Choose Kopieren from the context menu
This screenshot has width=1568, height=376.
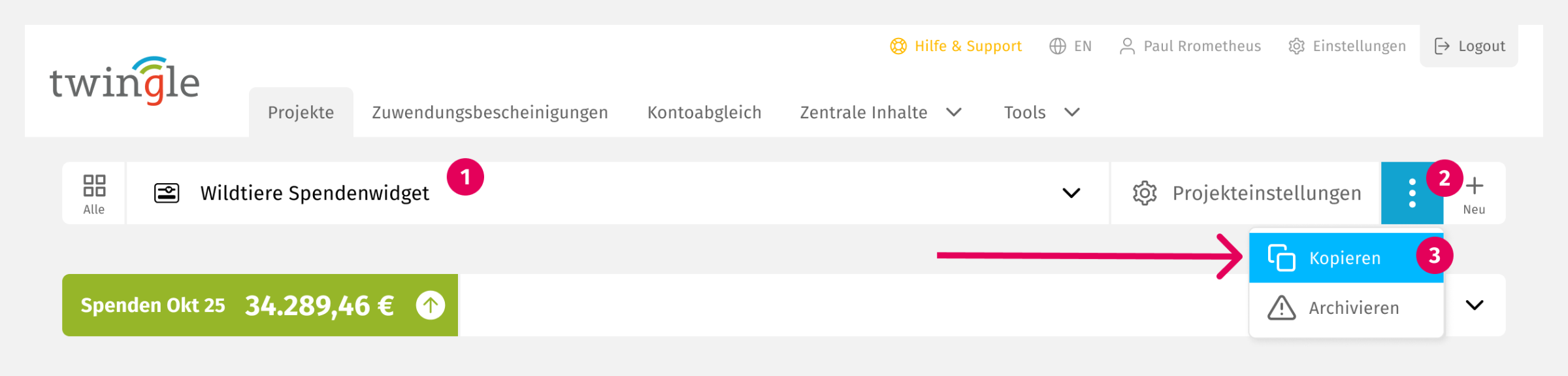pos(1345,258)
